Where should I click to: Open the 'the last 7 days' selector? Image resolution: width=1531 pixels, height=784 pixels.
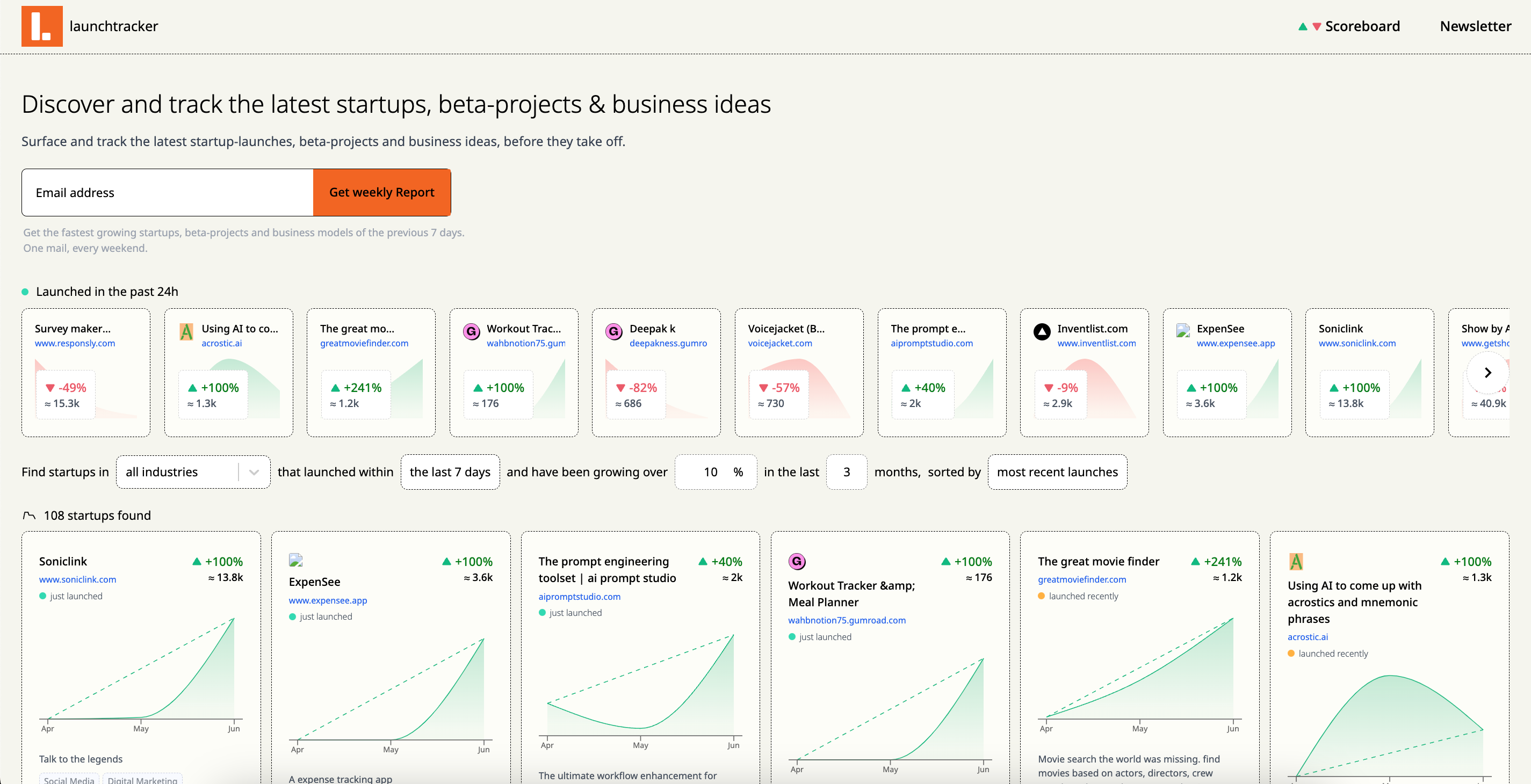pos(450,472)
